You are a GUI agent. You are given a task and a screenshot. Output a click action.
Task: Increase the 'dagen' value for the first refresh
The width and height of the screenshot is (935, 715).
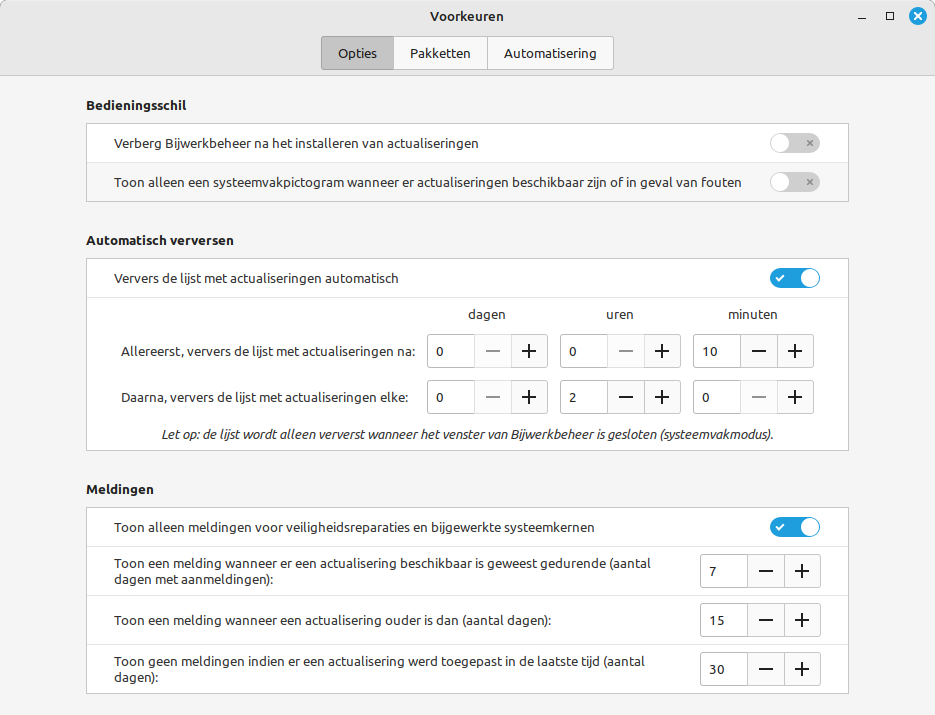[x=529, y=351]
